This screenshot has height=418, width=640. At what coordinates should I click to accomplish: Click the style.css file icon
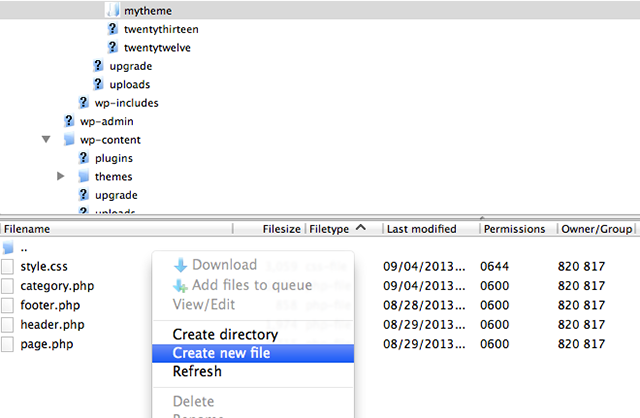pyautogui.click(x=7, y=267)
